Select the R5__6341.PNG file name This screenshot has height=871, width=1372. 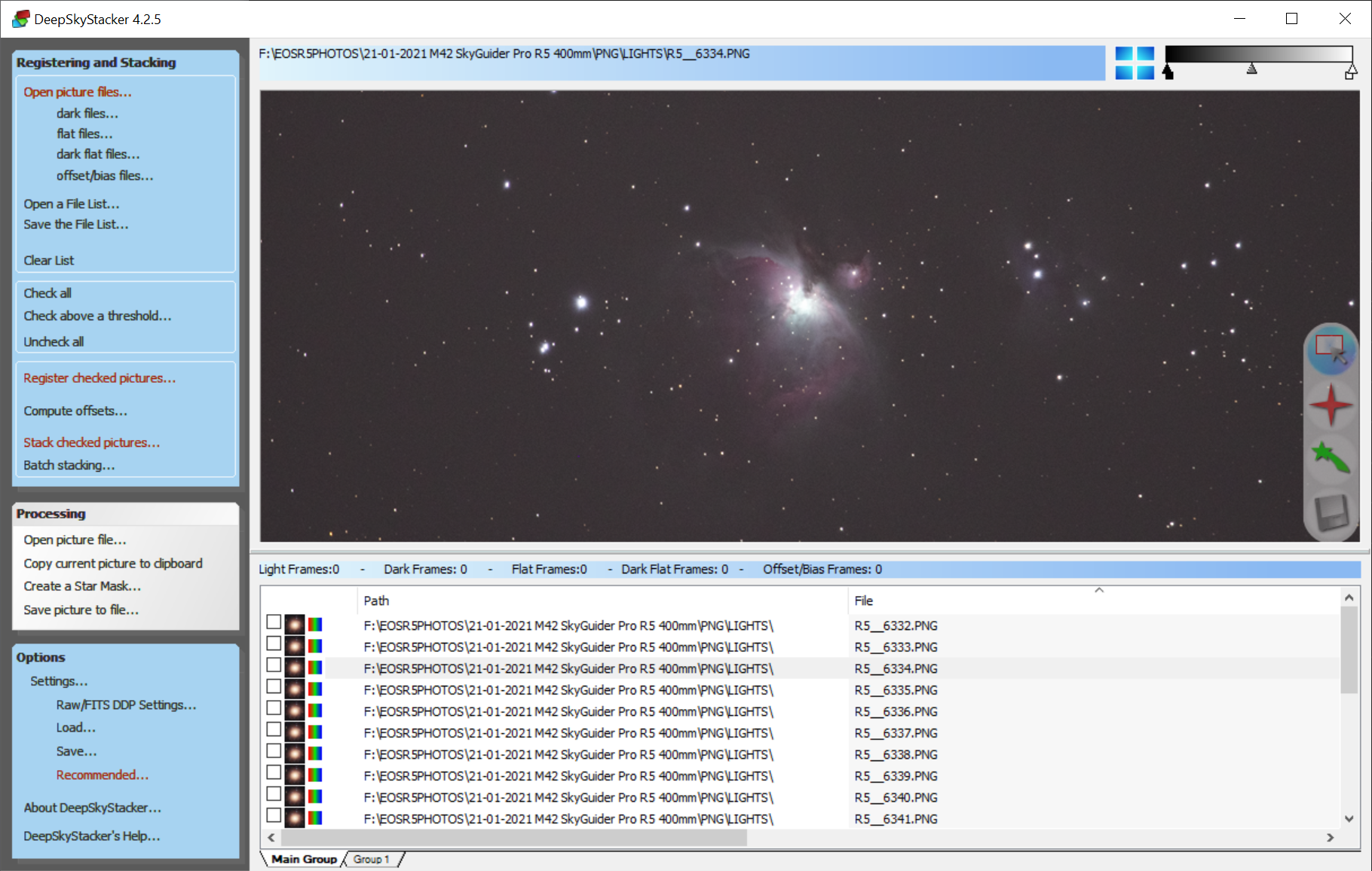(896, 819)
